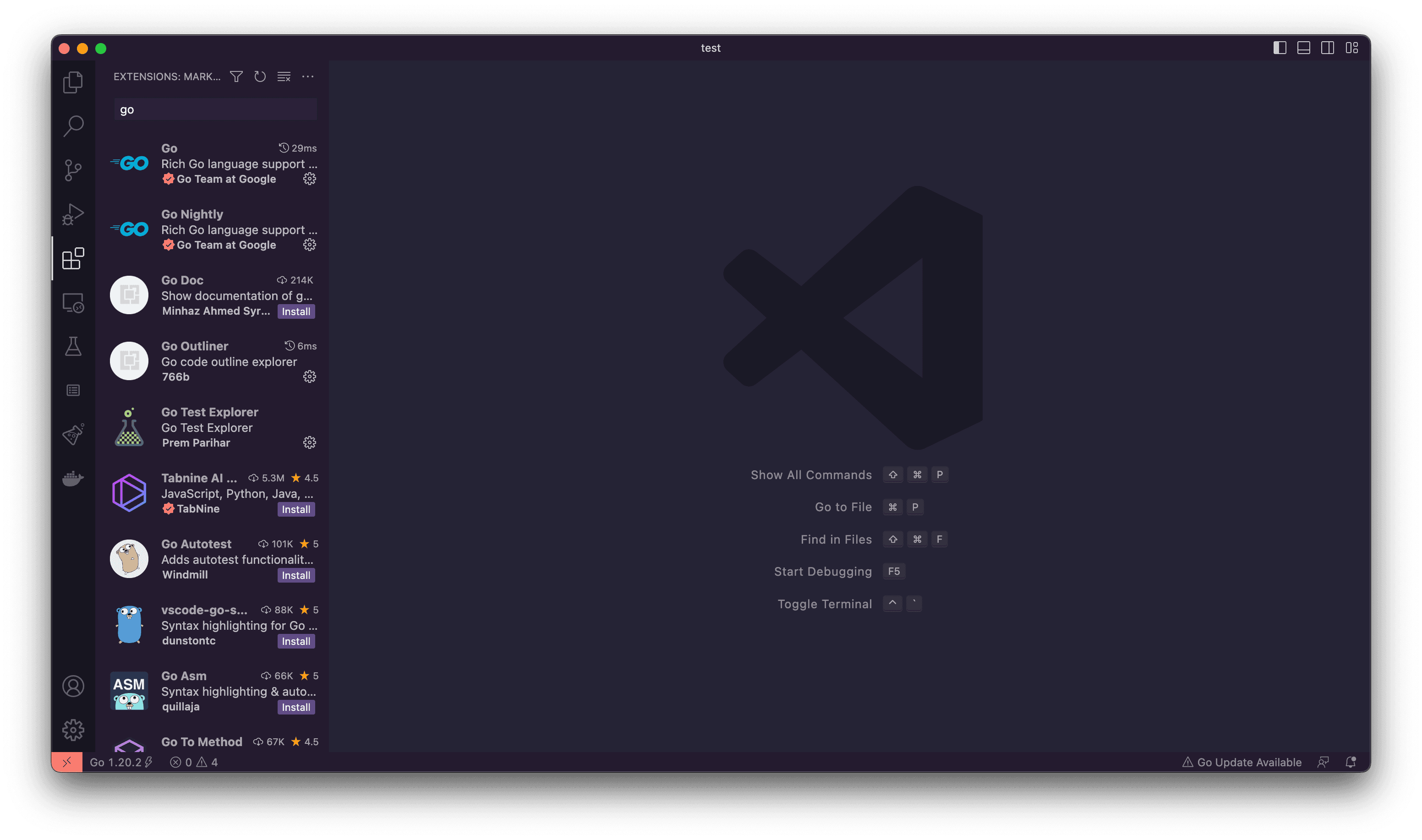Select the Go Test Explorer extension entry
The width and height of the screenshot is (1422, 840).
[212, 427]
